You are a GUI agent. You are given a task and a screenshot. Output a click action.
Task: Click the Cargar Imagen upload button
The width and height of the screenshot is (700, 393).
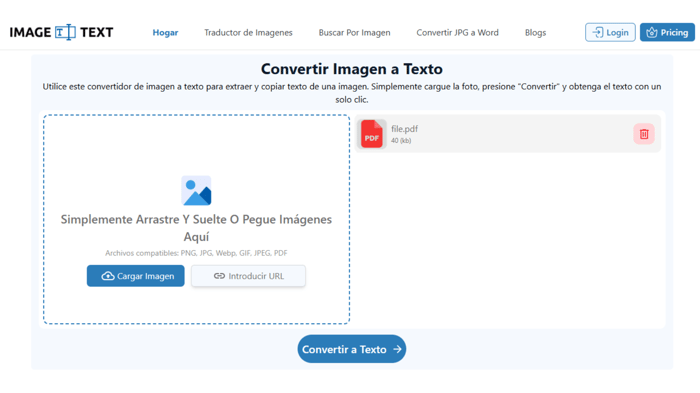click(136, 276)
